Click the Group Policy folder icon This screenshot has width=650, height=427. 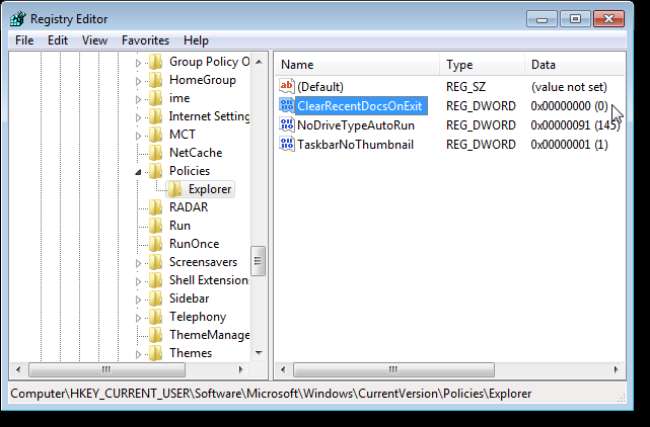coord(155,62)
